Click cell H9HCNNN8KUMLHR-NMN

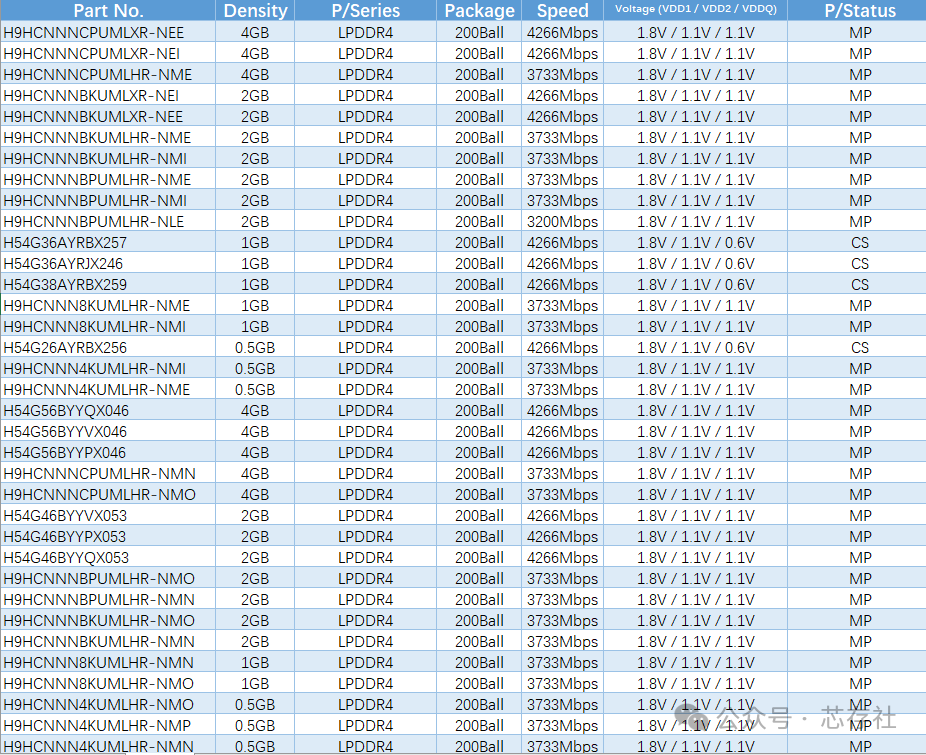tap(108, 662)
